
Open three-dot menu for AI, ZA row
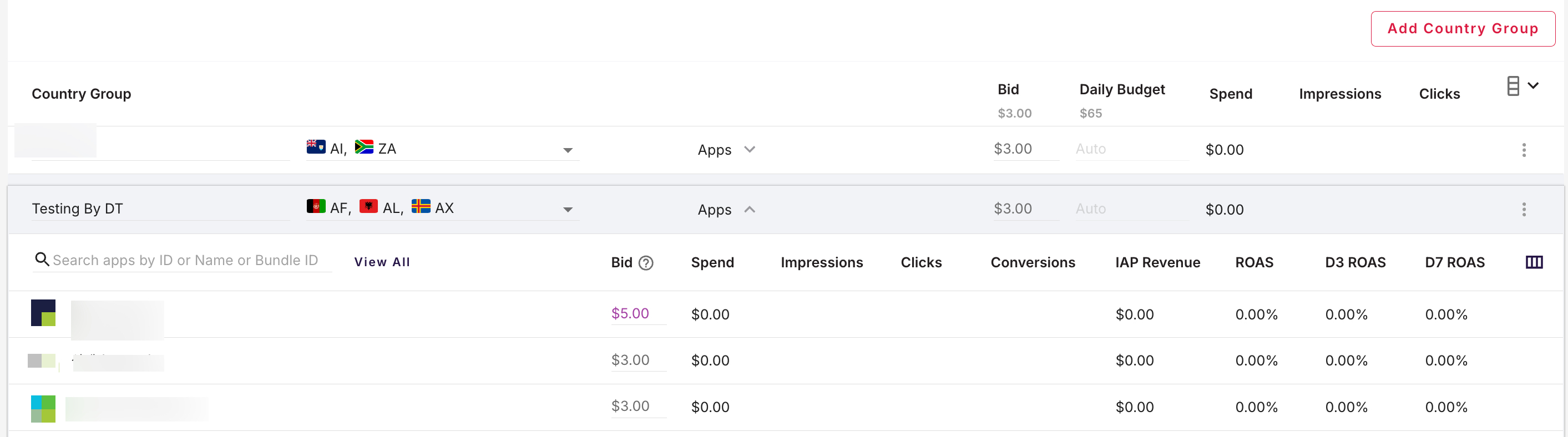point(1524,150)
